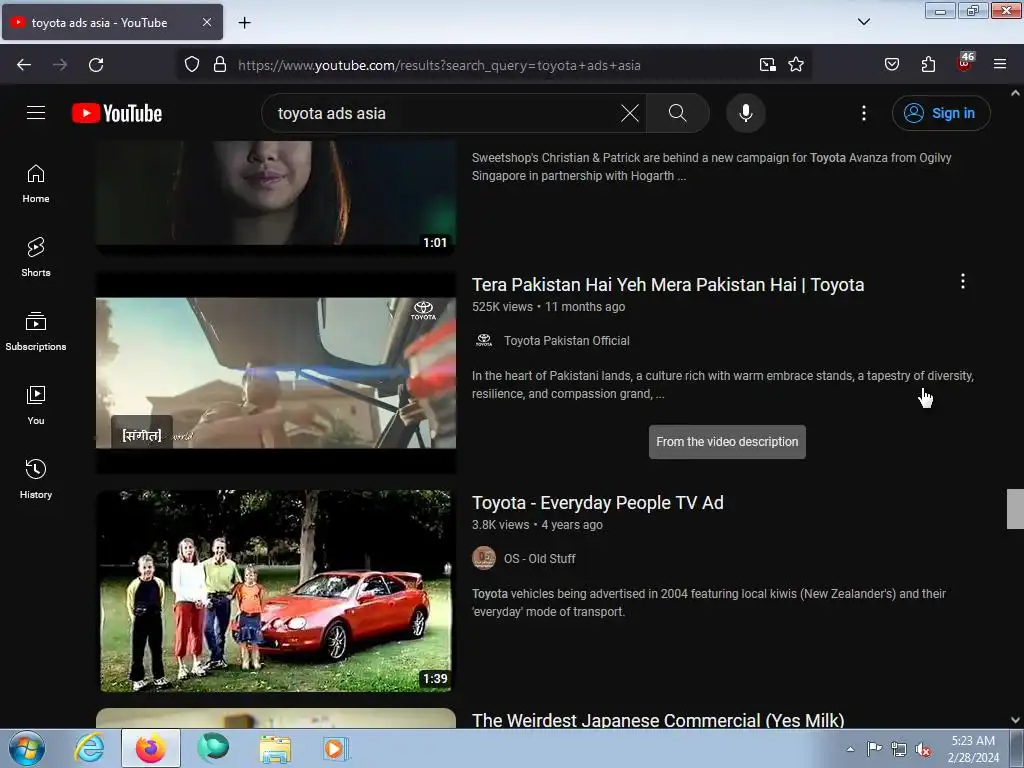Click the OS - Old Stuff channel avatar
This screenshot has width=1024, height=768.
click(x=484, y=558)
